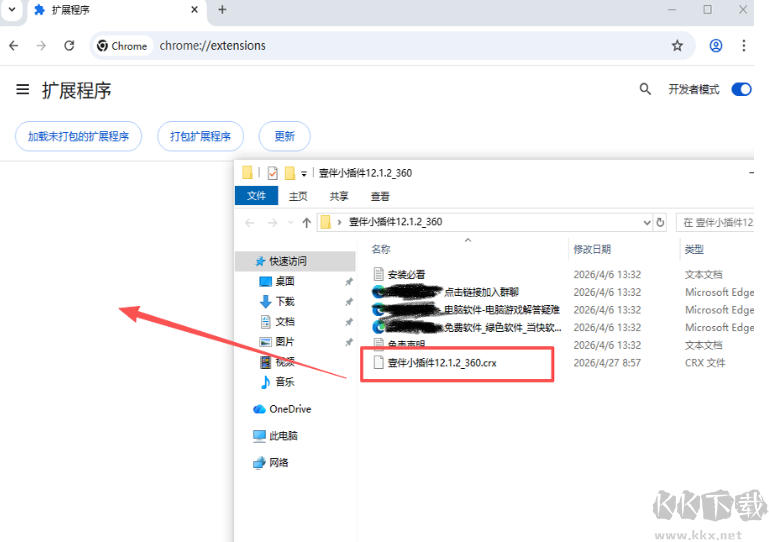This screenshot has height=542, width=769.
Task: Search extensions with the magnifier icon
Action: 645,89
